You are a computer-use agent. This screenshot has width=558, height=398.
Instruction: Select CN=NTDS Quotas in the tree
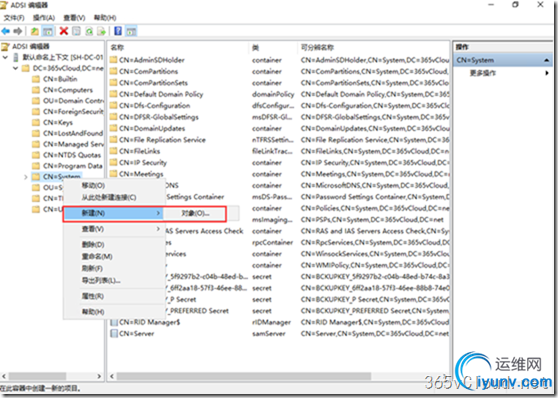click(x=72, y=155)
